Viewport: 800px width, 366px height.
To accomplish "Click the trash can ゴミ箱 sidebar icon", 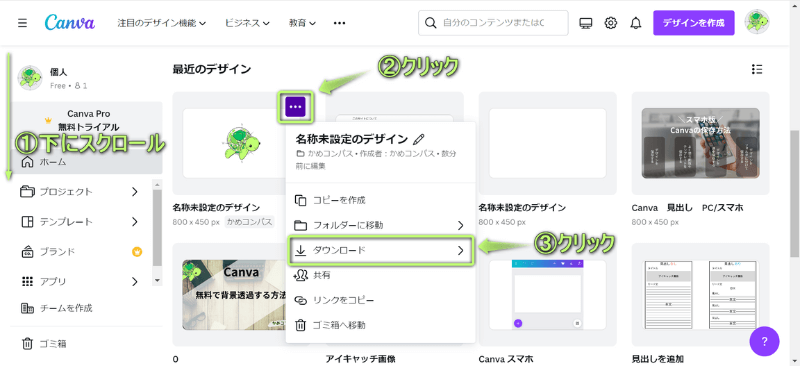I will pos(27,344).
